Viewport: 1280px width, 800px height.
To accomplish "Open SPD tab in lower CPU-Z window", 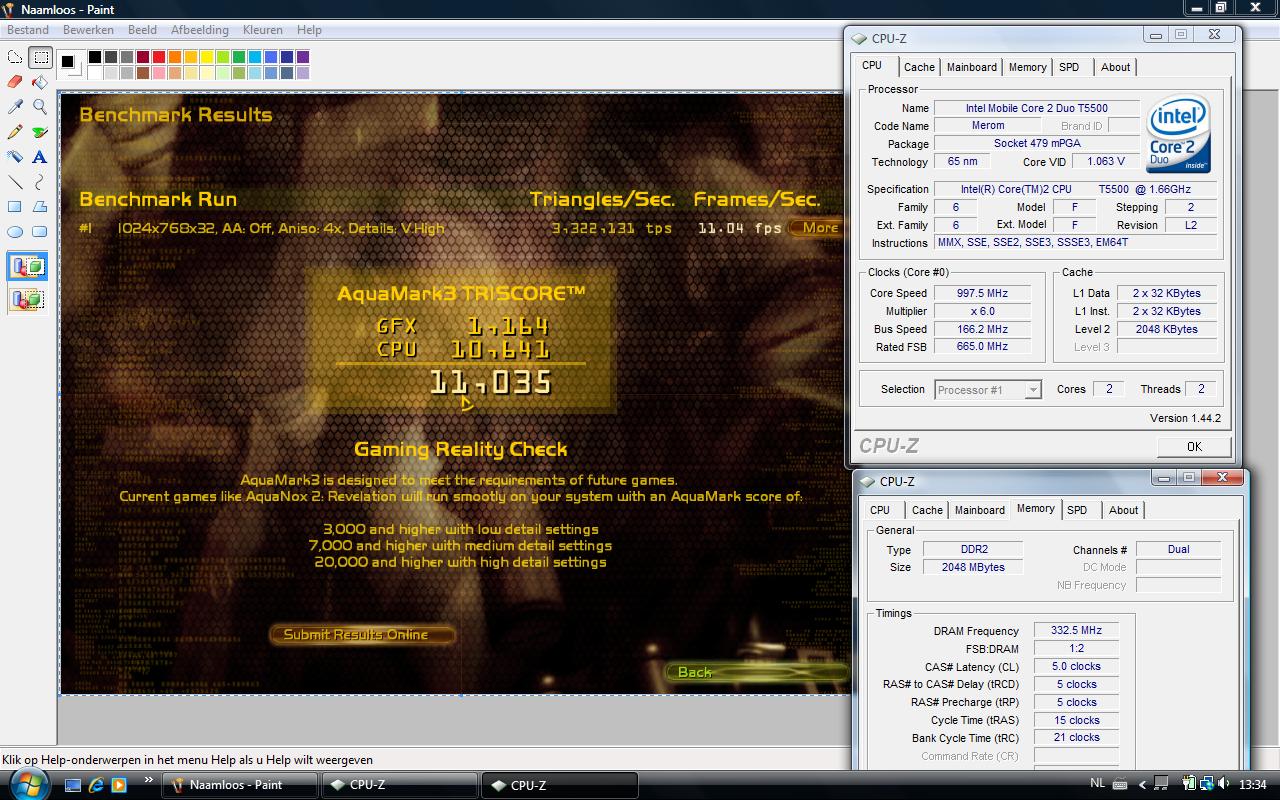I will (x=1077, y=510).
